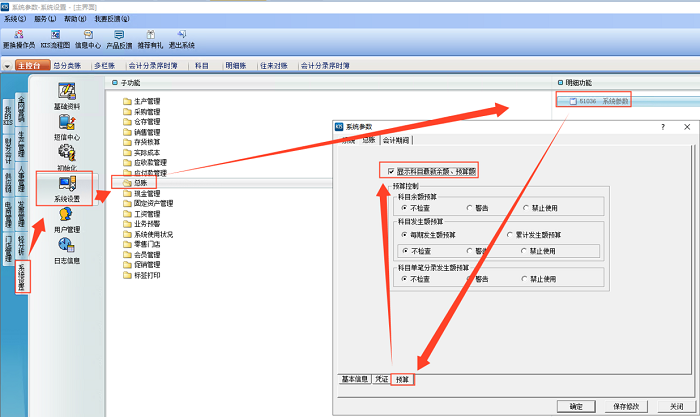Switch to the 预算 bottom tab
The image size is (700, 417).
pos(402,380)
